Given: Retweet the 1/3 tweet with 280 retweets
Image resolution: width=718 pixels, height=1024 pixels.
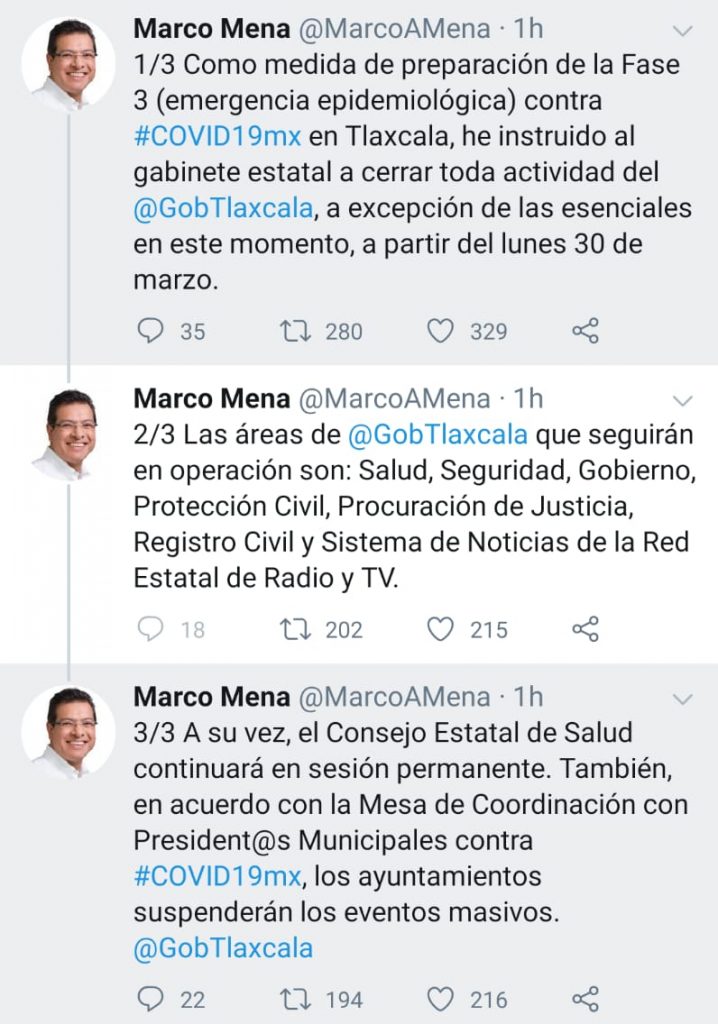Looking at the screenshot, I should (295, 331).
